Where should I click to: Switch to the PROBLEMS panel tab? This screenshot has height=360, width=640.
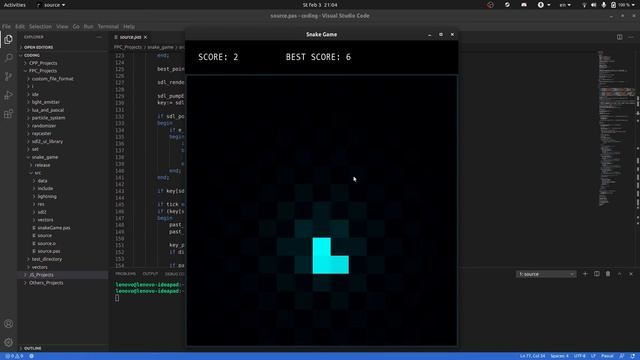click(125, 273)
